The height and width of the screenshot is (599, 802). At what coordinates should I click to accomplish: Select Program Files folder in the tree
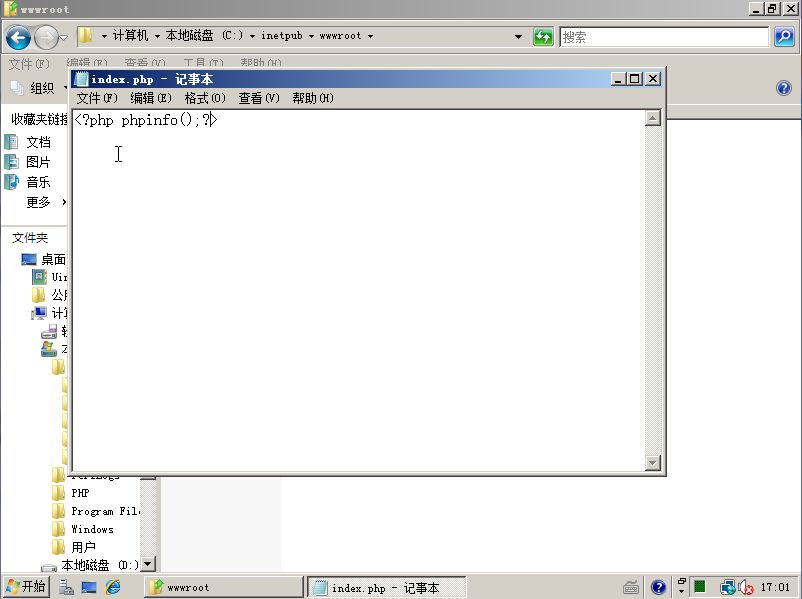point(105,511)
